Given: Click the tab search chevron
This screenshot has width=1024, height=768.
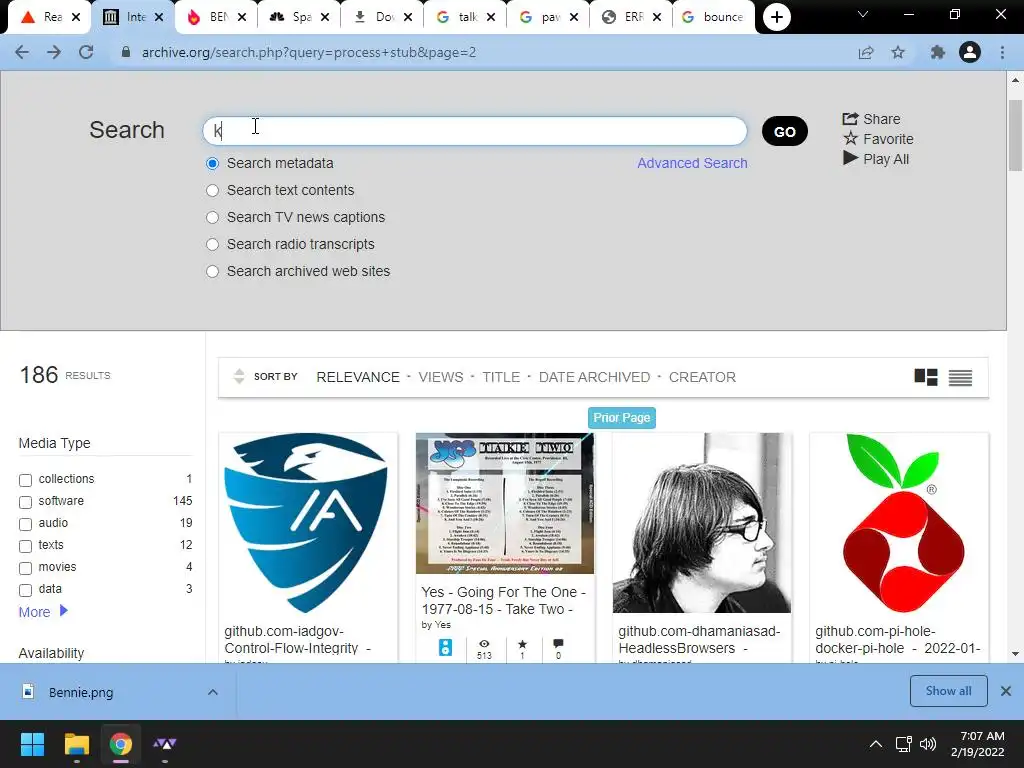Looking at the screenshot, I should pyautogui.click(x=863, y=14).
